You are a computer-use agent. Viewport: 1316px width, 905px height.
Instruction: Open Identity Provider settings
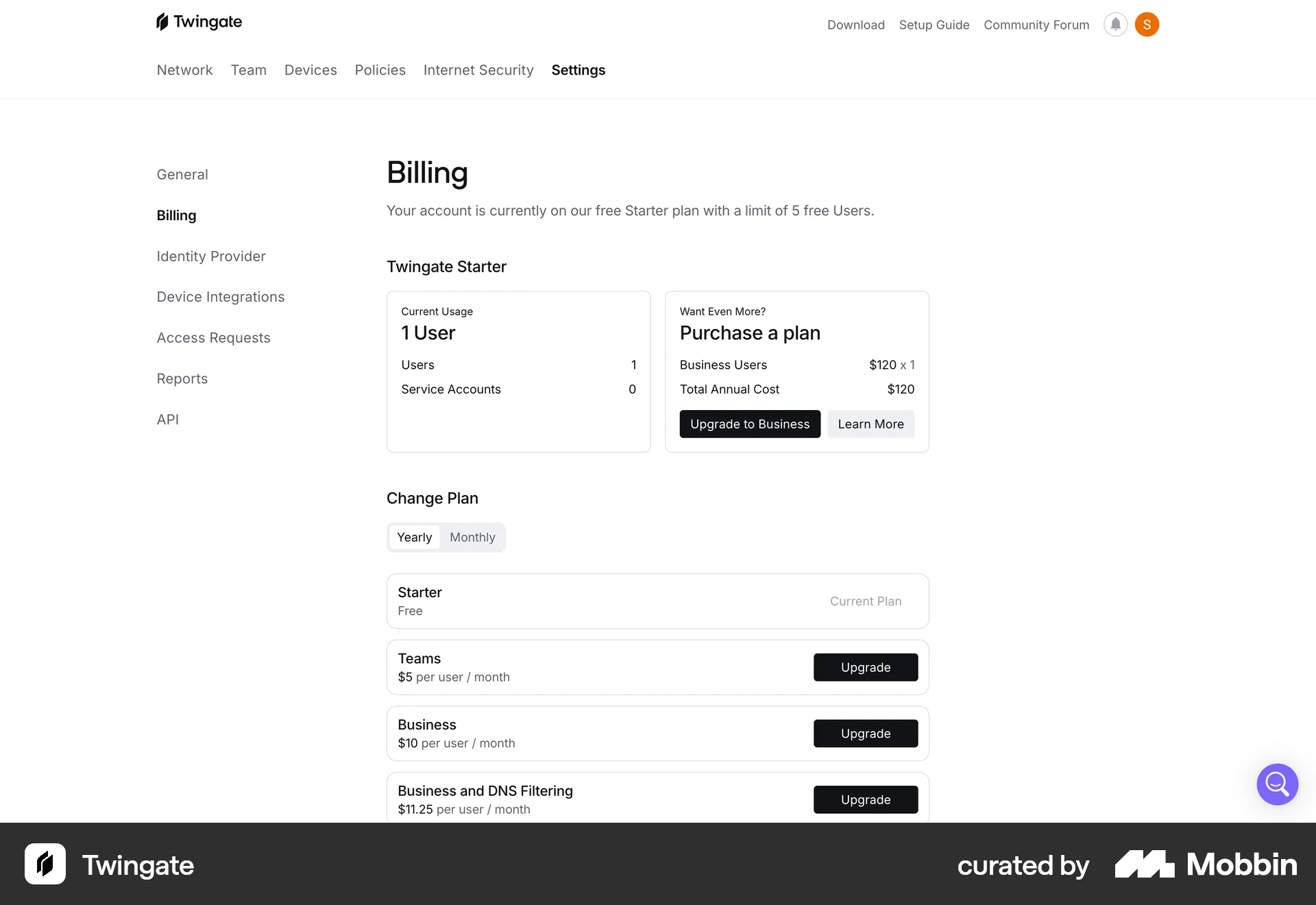tap(210, 256)
